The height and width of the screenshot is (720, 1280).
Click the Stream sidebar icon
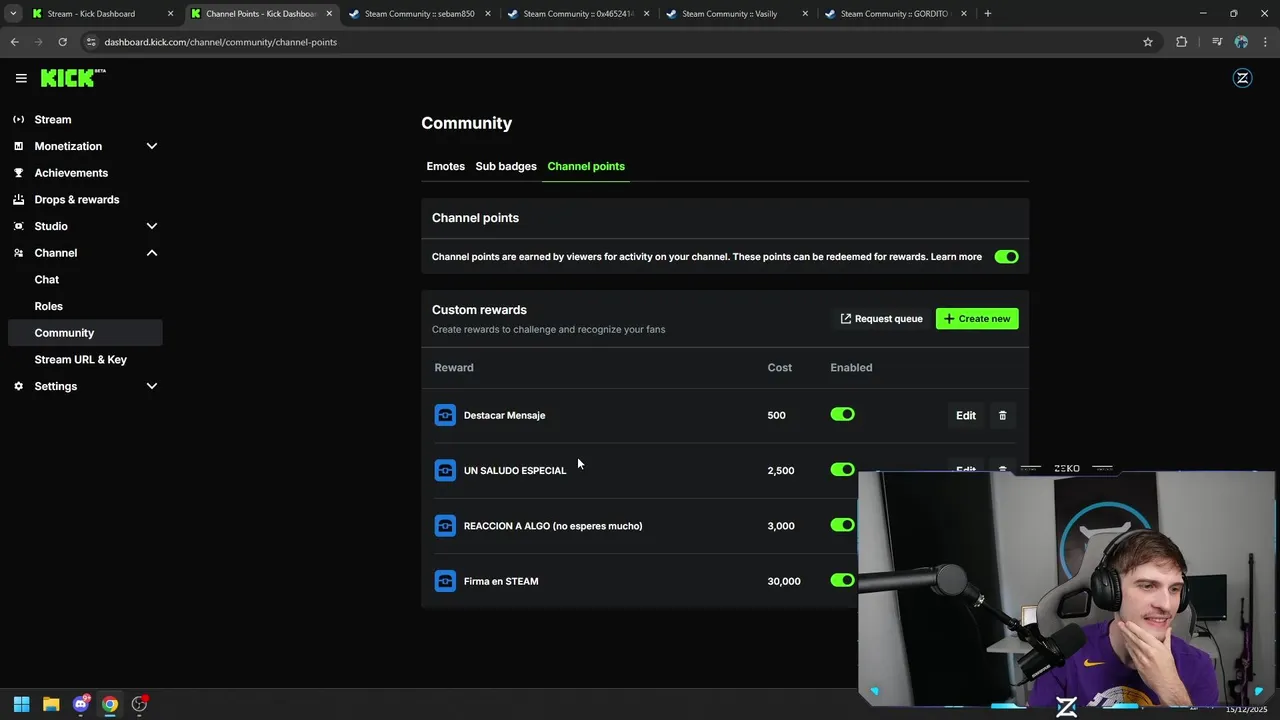(x=18, y=119)
